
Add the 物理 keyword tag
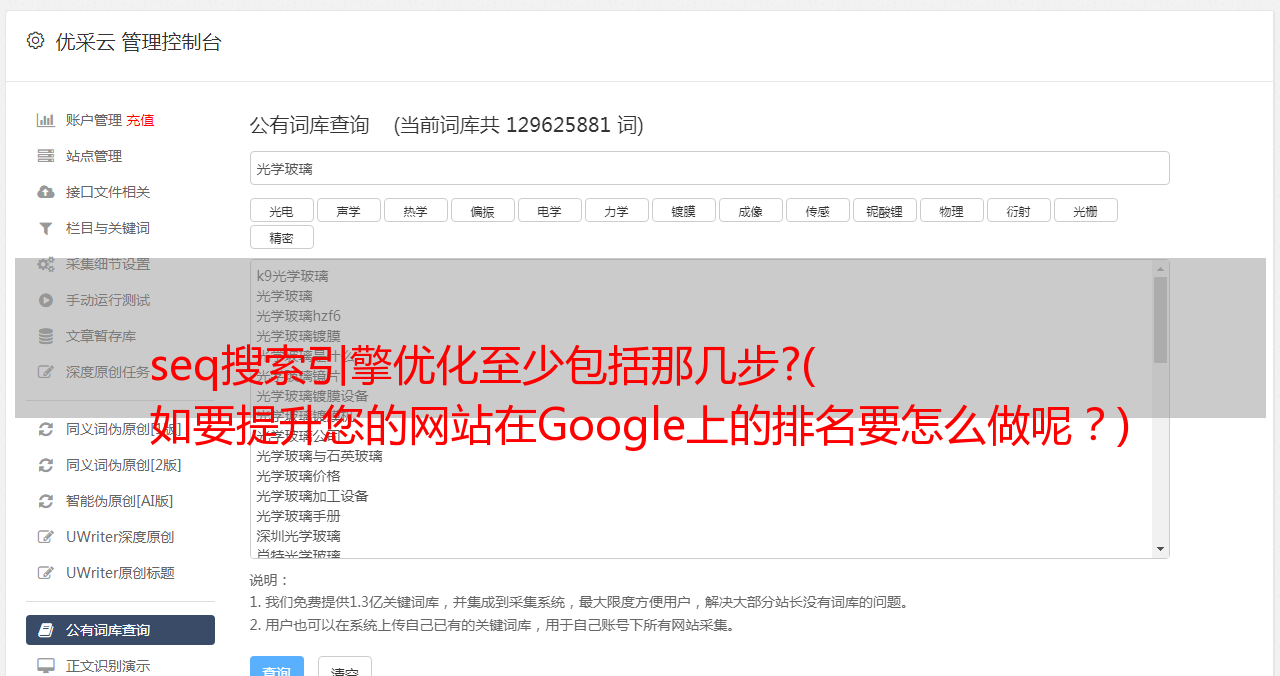click(x=951, y=210)
